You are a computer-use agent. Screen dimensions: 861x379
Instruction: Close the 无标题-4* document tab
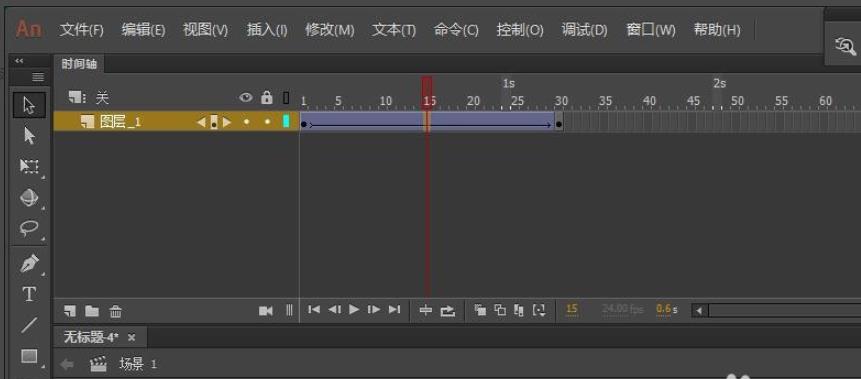(x=131, y=337)
